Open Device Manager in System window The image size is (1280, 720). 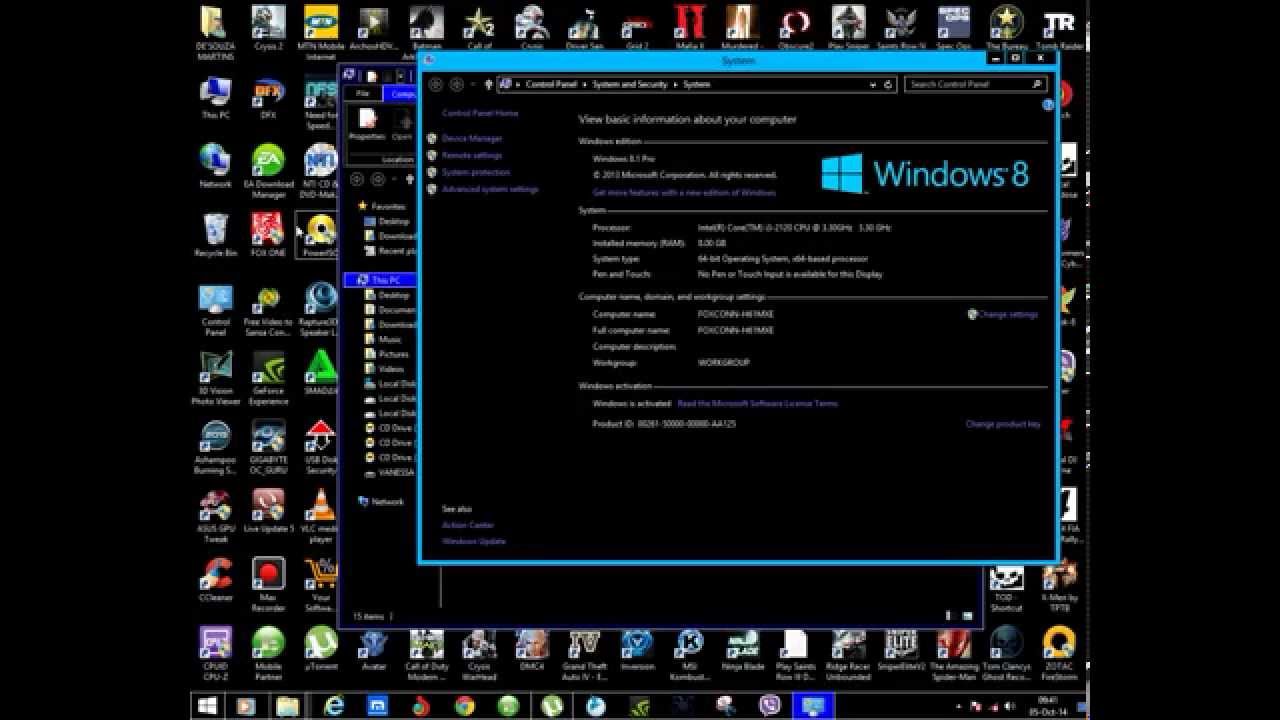click(x=472, y=138)
